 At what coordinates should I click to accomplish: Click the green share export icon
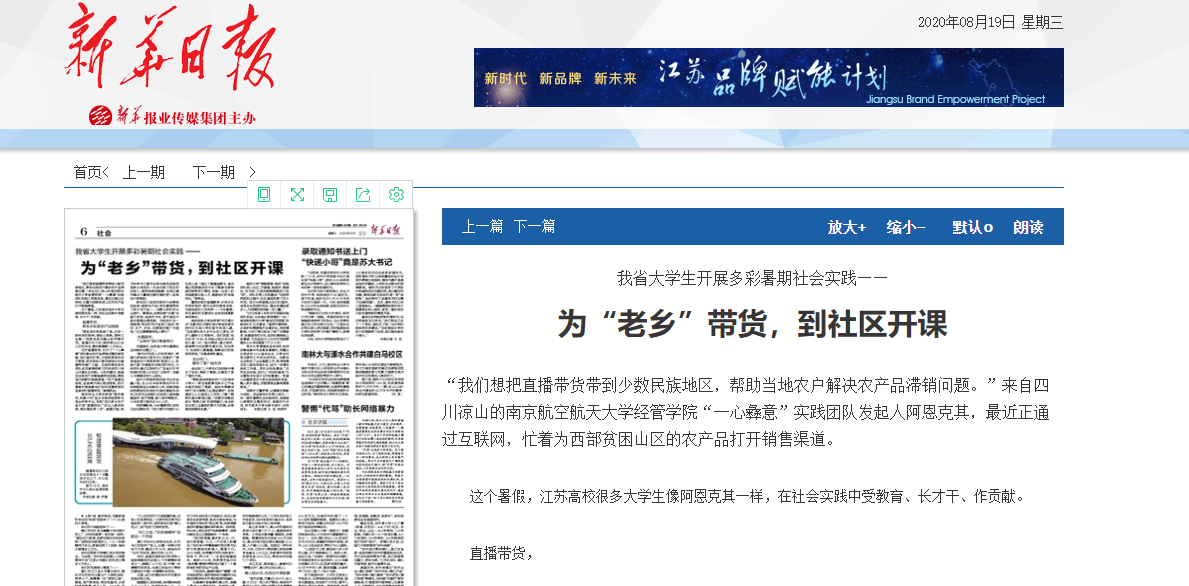coord(363,194)
